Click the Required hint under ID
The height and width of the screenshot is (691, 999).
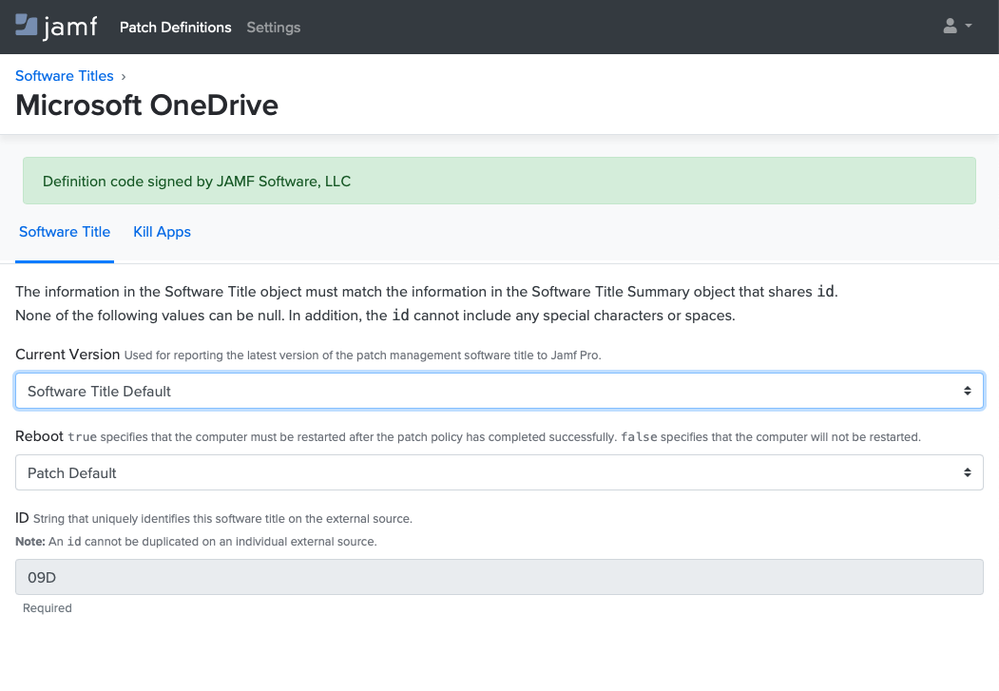point(47,608)
